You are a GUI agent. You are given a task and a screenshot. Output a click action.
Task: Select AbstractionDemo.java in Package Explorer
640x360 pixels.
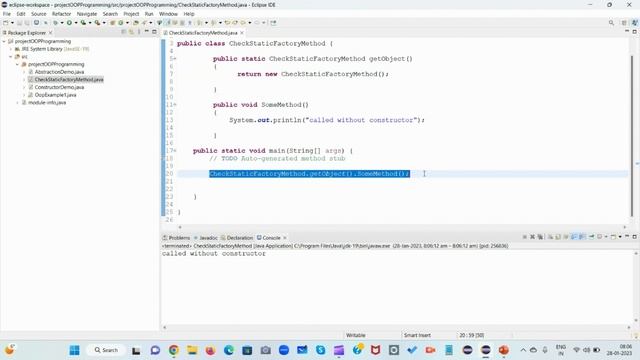point(59,72)
